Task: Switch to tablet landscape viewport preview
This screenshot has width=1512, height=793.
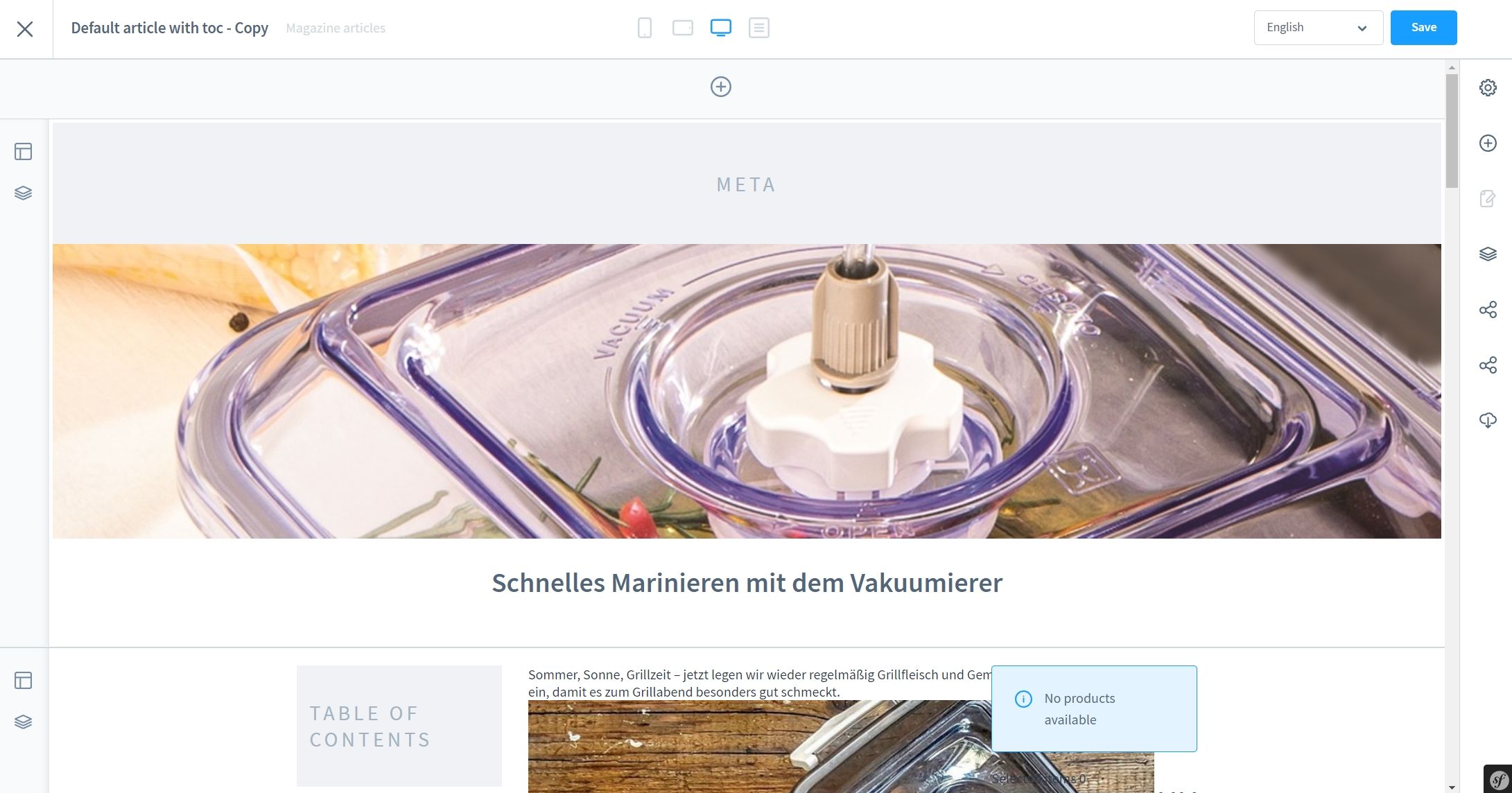Action: [x=683, y=28]
